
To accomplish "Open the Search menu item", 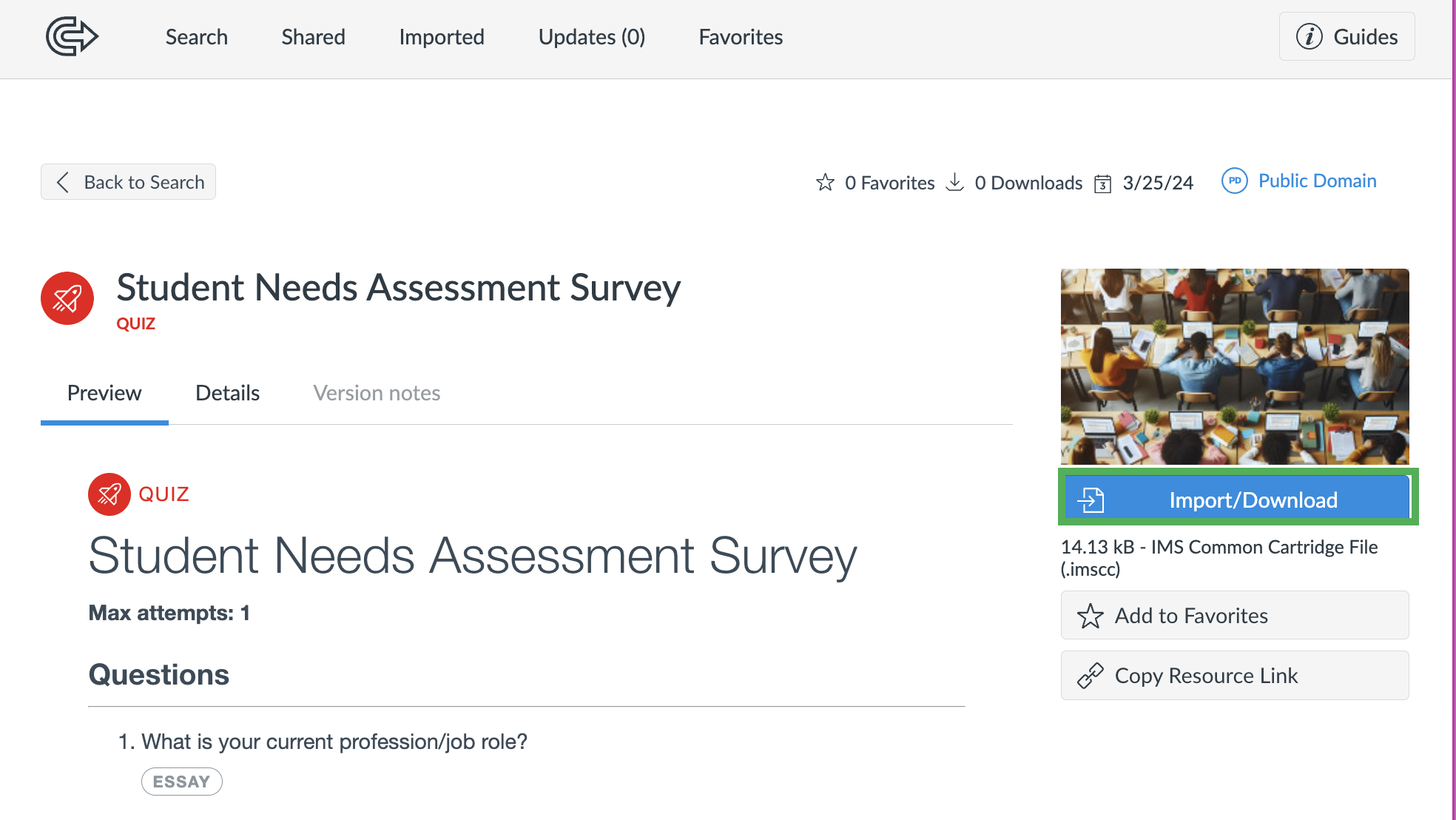I will click(x=197, y=37).
